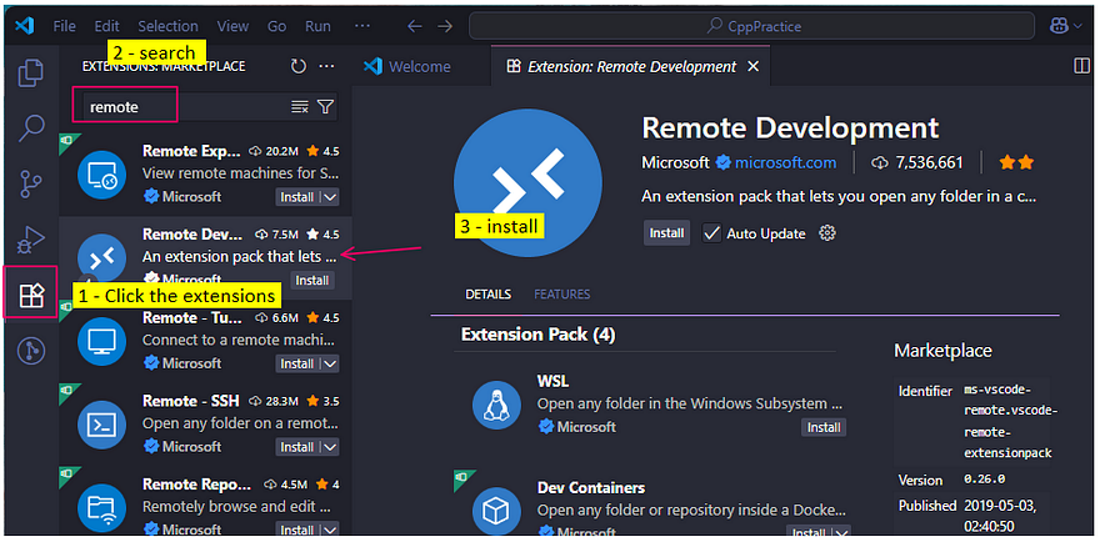The image size is (1100, 541).
Task: Toggle the Auto Update checkbox
Action: pyautogui.click(x=712, y=234)
